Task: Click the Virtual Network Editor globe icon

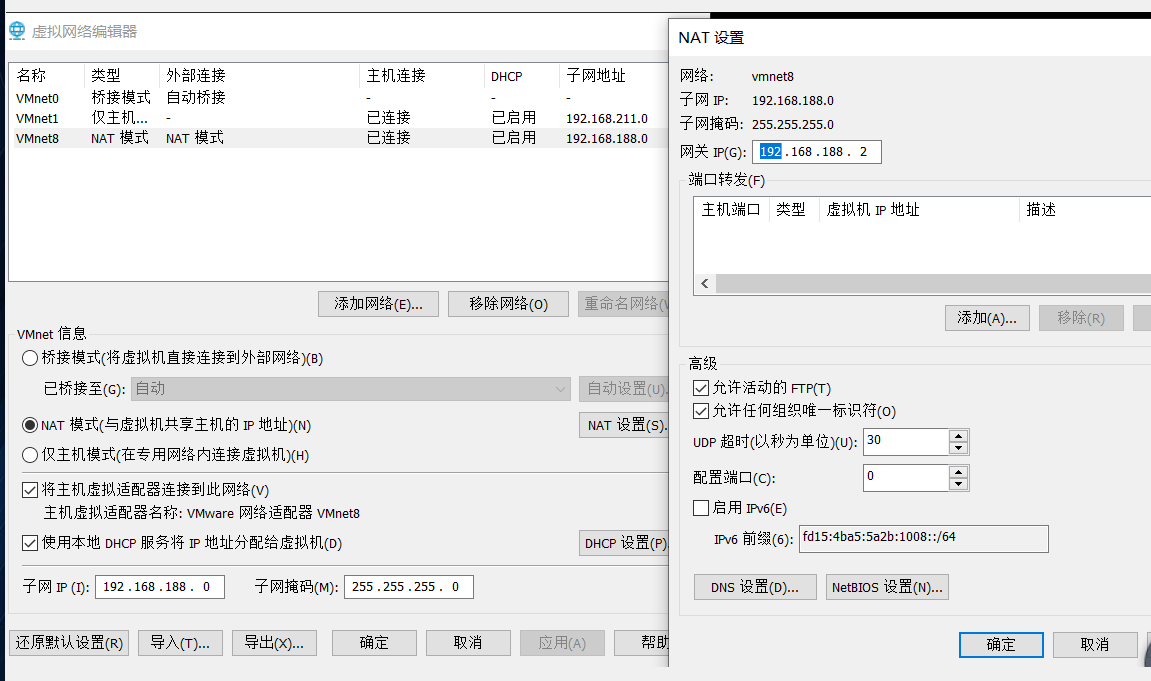Action: [x=17, y=31]
